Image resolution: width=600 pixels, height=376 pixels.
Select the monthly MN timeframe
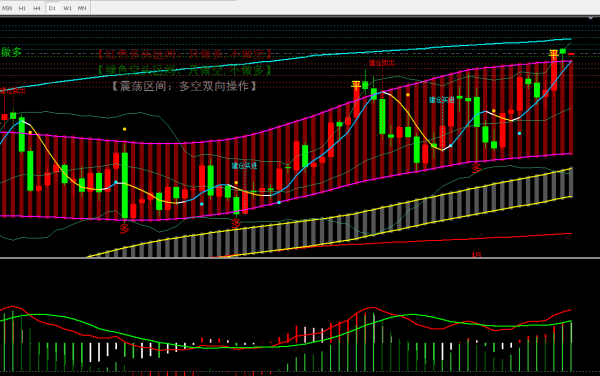pyautogui.click(x=82, y=8)
